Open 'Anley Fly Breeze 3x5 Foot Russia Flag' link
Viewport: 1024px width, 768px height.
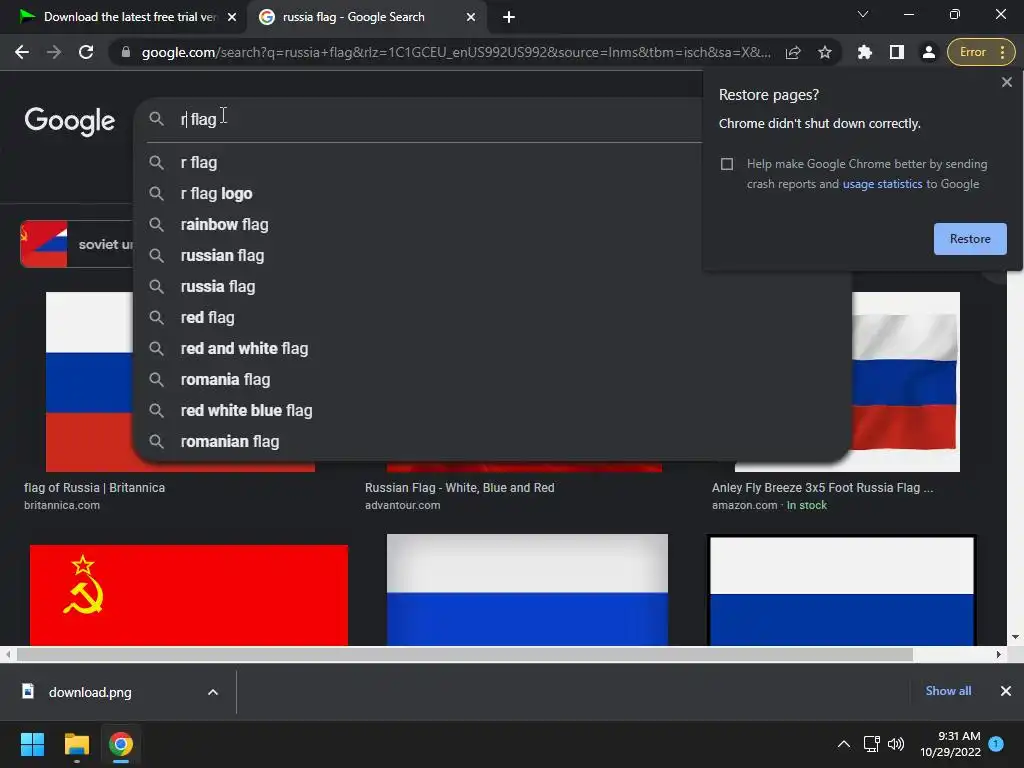[x=822, y=488]
